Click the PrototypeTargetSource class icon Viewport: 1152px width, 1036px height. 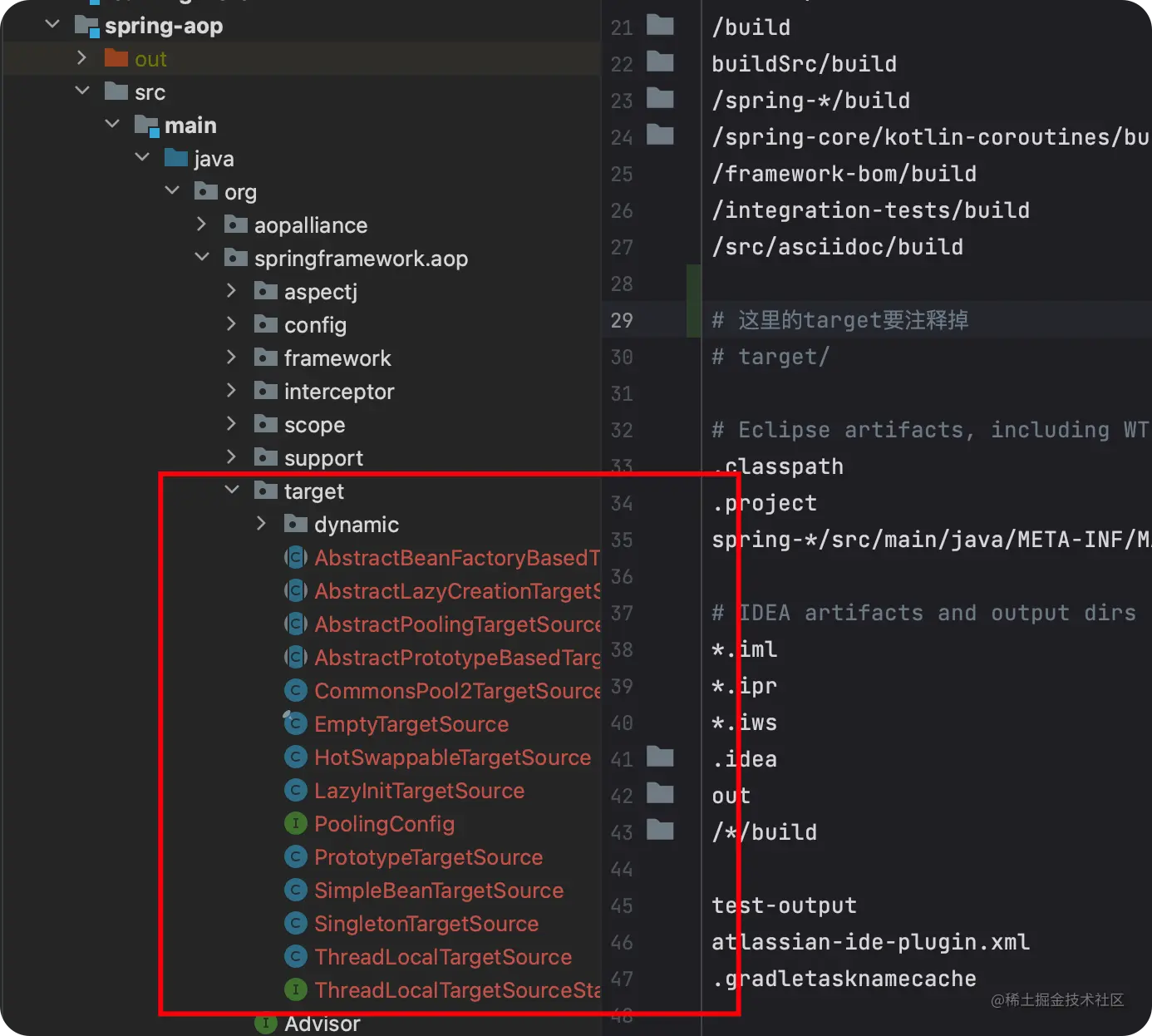pos(296,856)
